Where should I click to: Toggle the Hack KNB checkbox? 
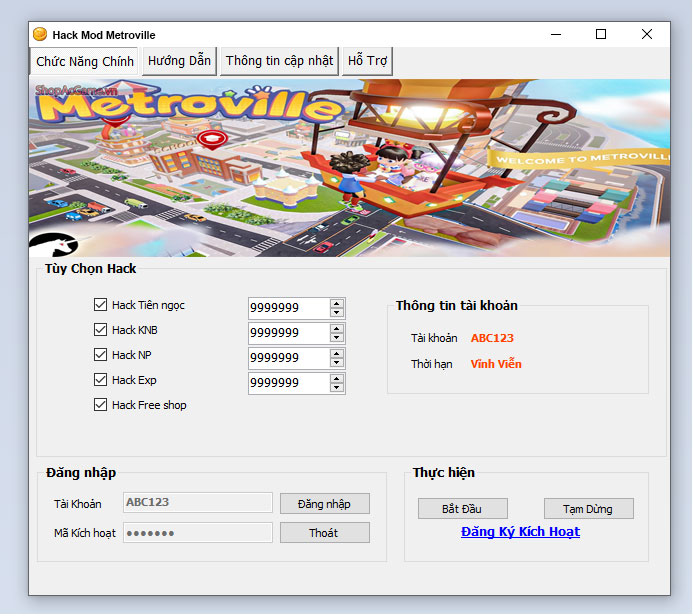click(100, 330)
